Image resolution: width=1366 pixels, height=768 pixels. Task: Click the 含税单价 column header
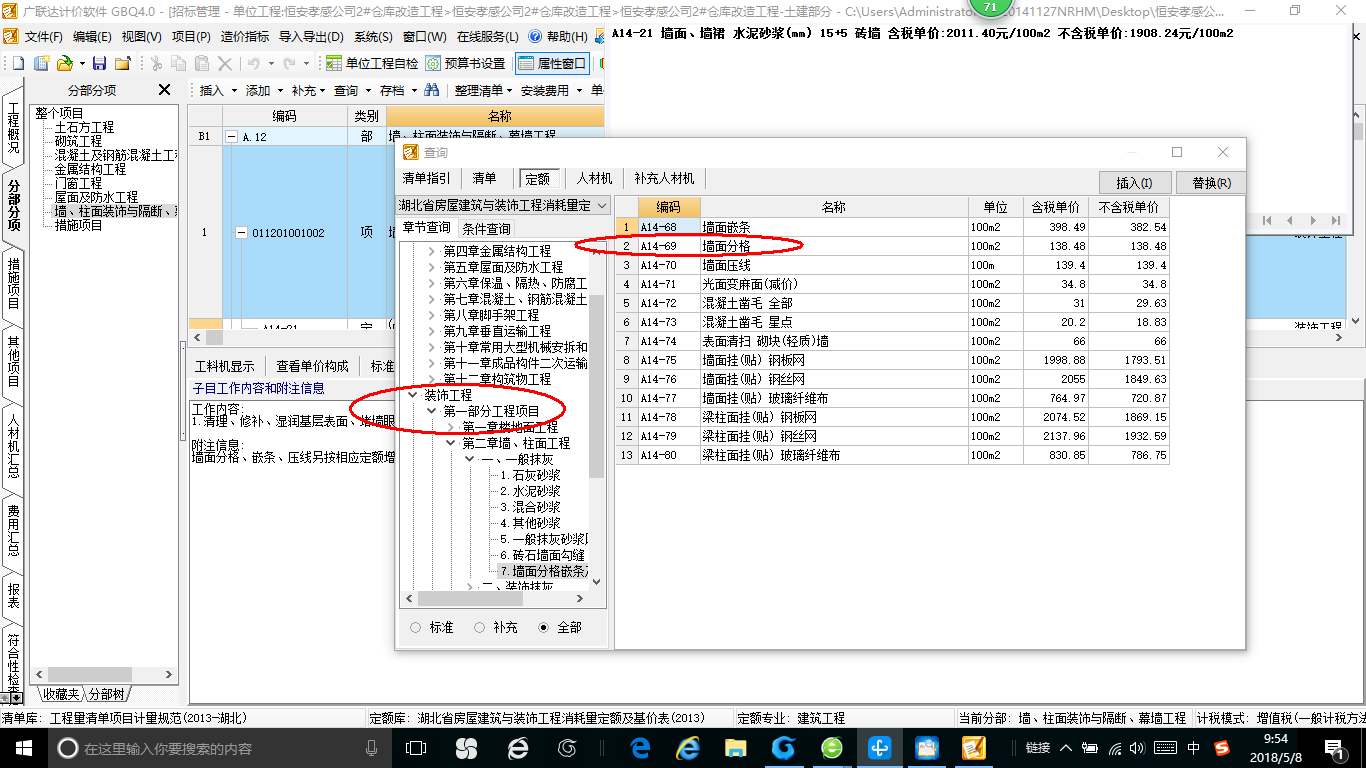tap(1055, 207)
